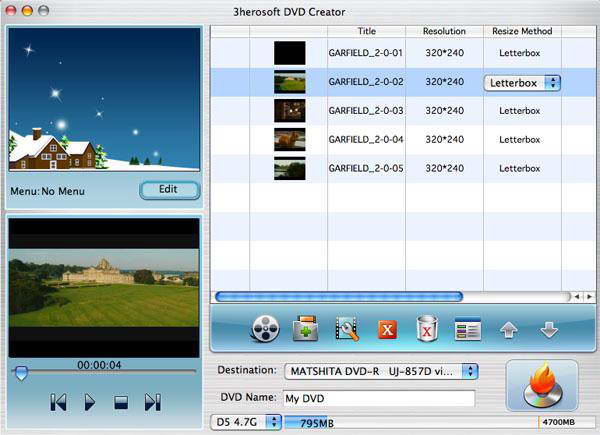Click the snowy house menu template preview

pyautogui.click(x=104, y=99)
